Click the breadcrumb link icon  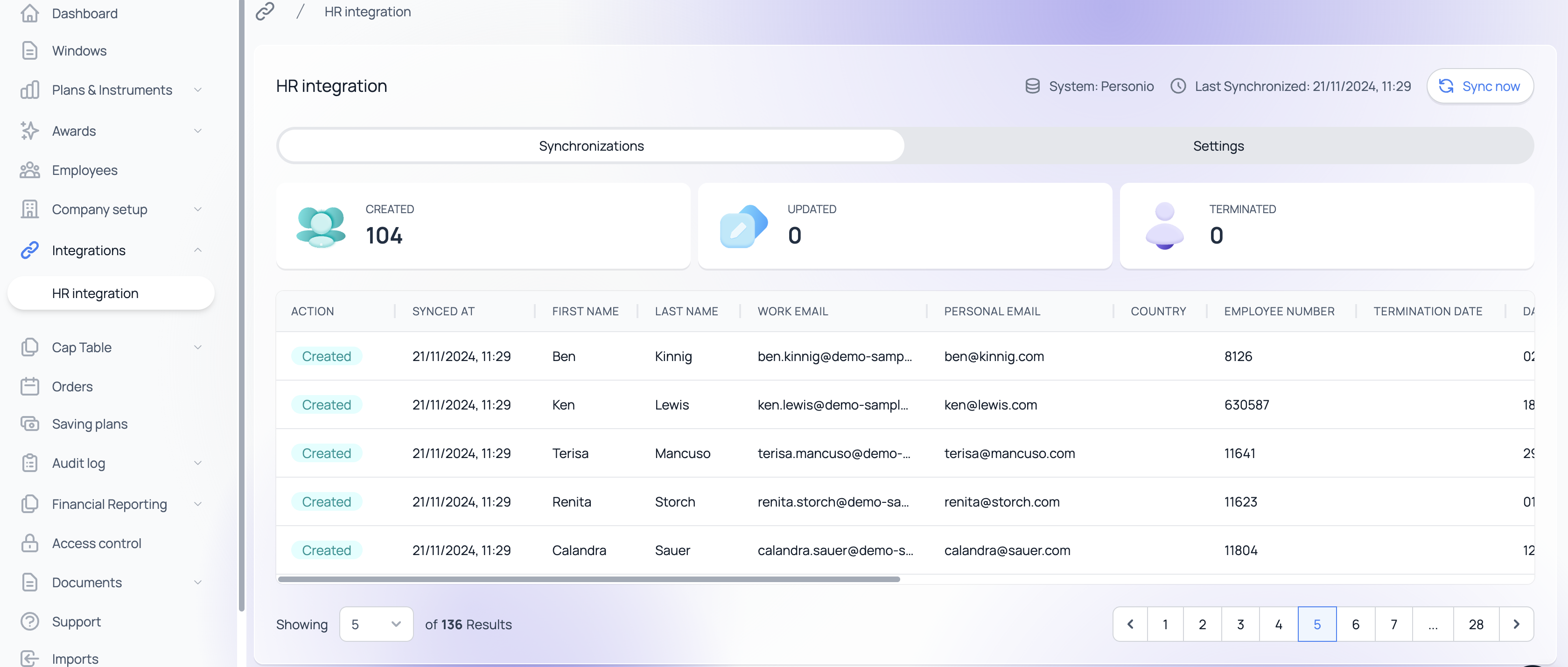265,12
